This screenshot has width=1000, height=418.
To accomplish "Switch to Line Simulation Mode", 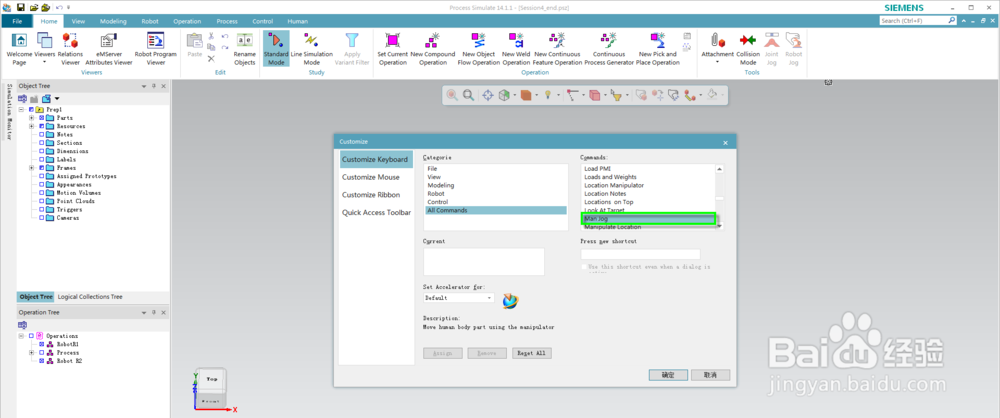I will click(x=312, y=49).
